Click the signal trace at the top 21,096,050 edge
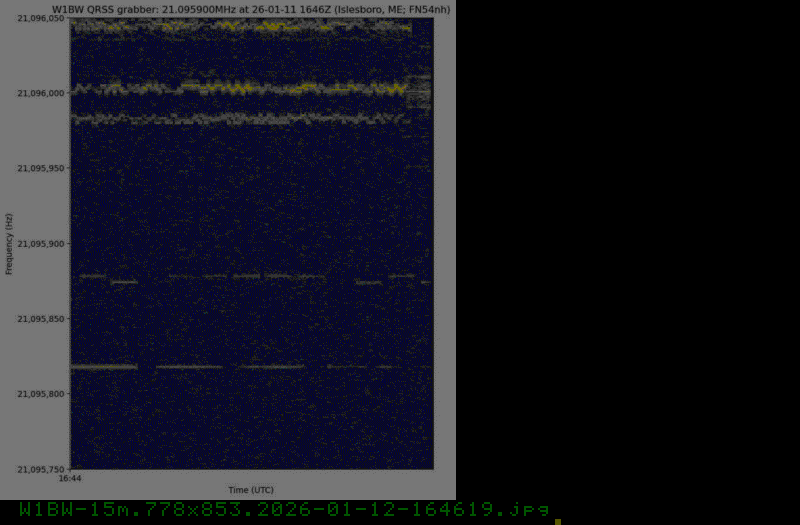Viewport: 800px width, 525px height. coord(240,26)
